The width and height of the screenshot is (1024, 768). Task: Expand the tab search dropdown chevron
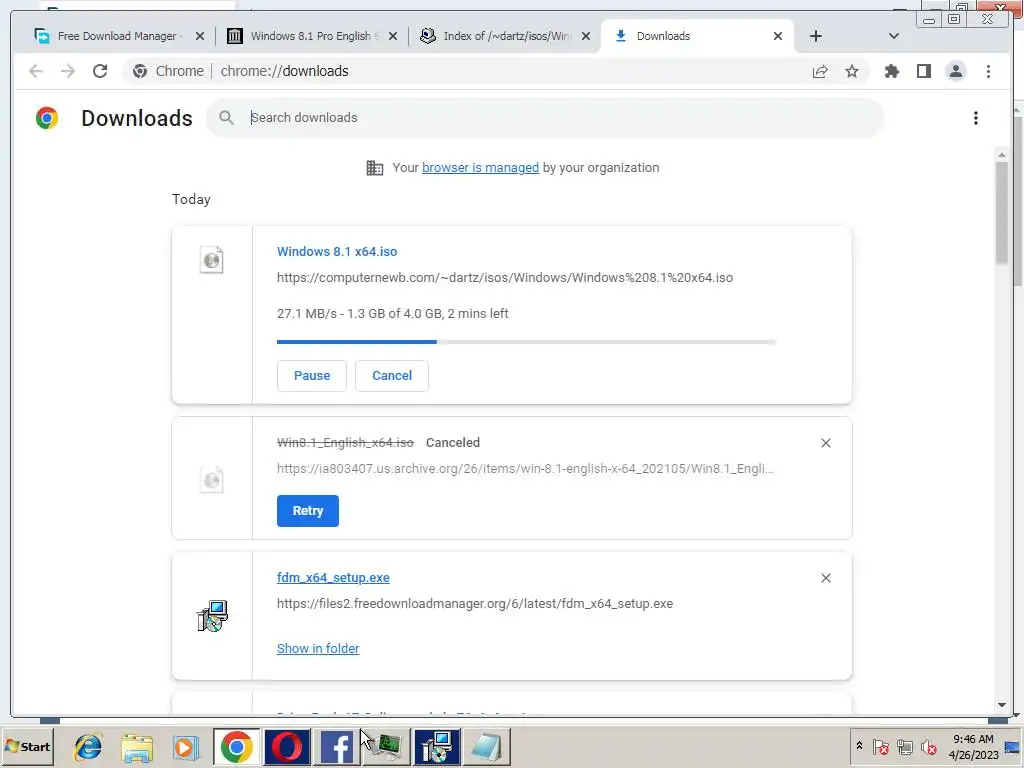click(894, 36)
